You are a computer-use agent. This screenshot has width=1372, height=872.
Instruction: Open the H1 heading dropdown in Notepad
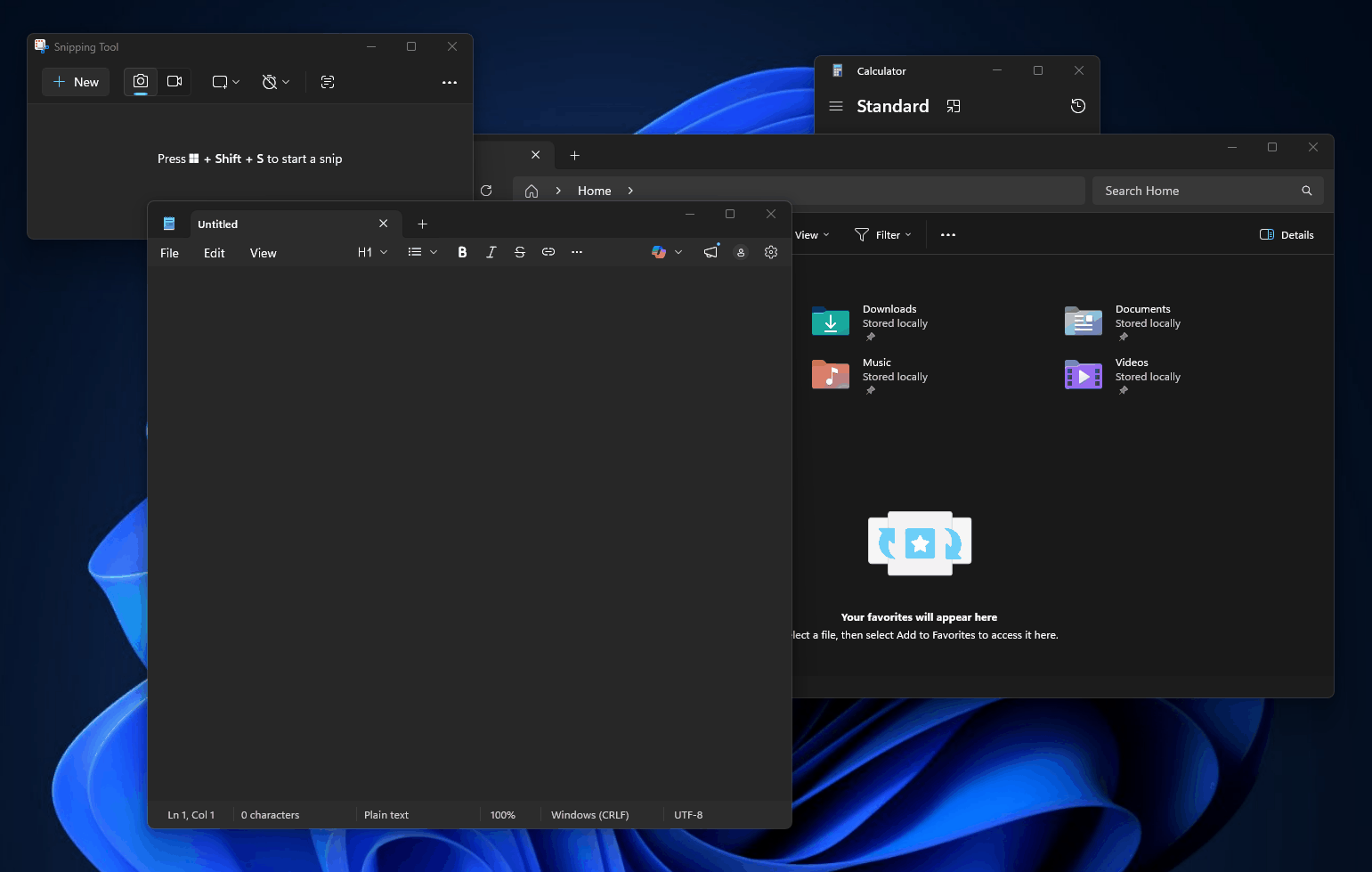[x=372, y=252]
